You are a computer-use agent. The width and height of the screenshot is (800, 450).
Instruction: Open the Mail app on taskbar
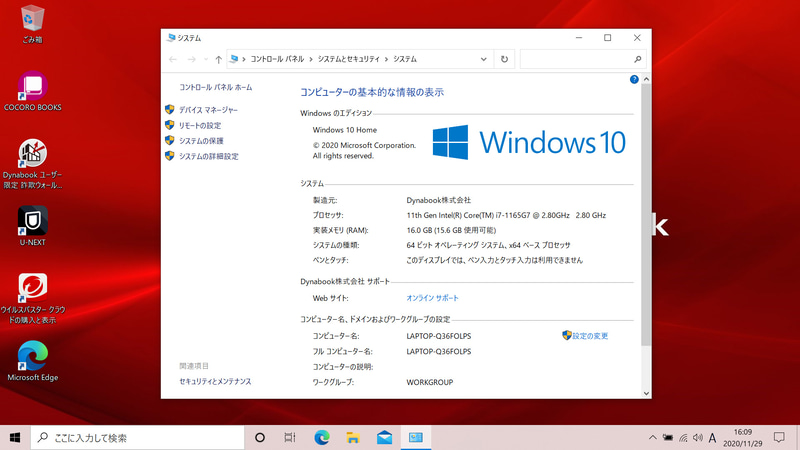384,438
